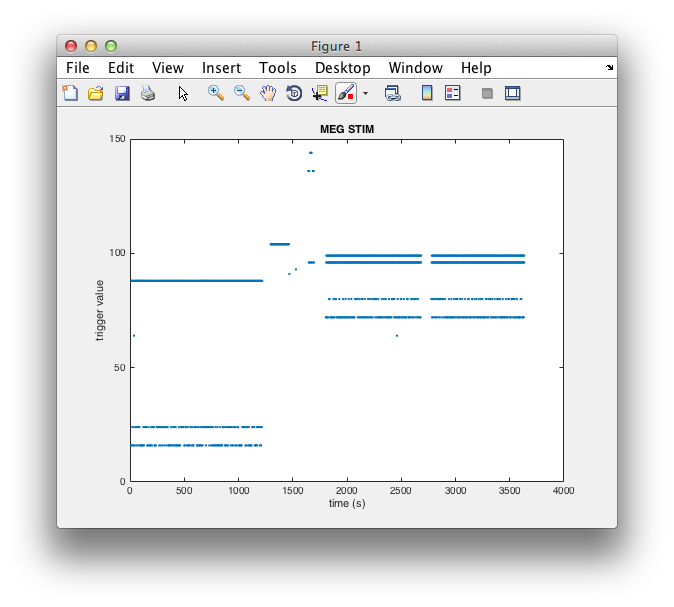
Task: Click the Link Plot icon
Action: 392,93
